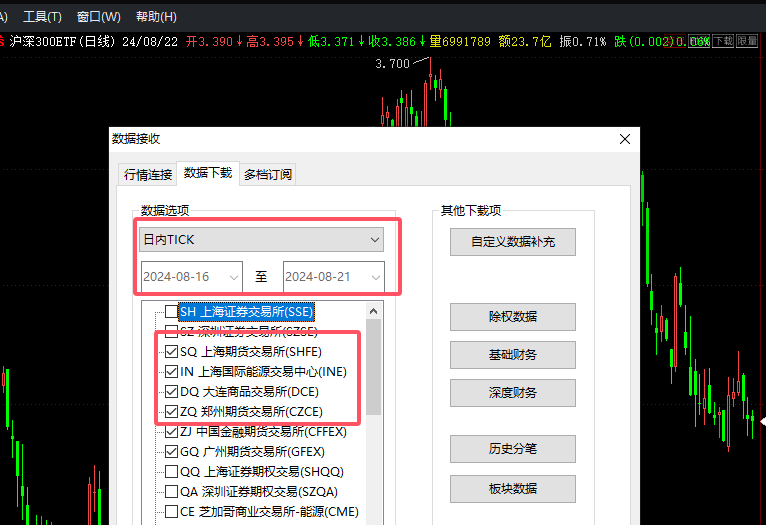
Task: Click the 自定义数据补充 button
Action: [513, 242]
